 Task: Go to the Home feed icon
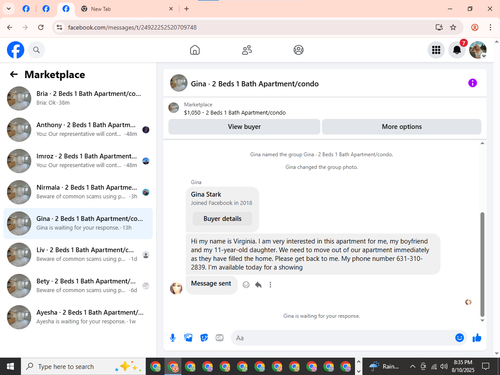[195, 50]
